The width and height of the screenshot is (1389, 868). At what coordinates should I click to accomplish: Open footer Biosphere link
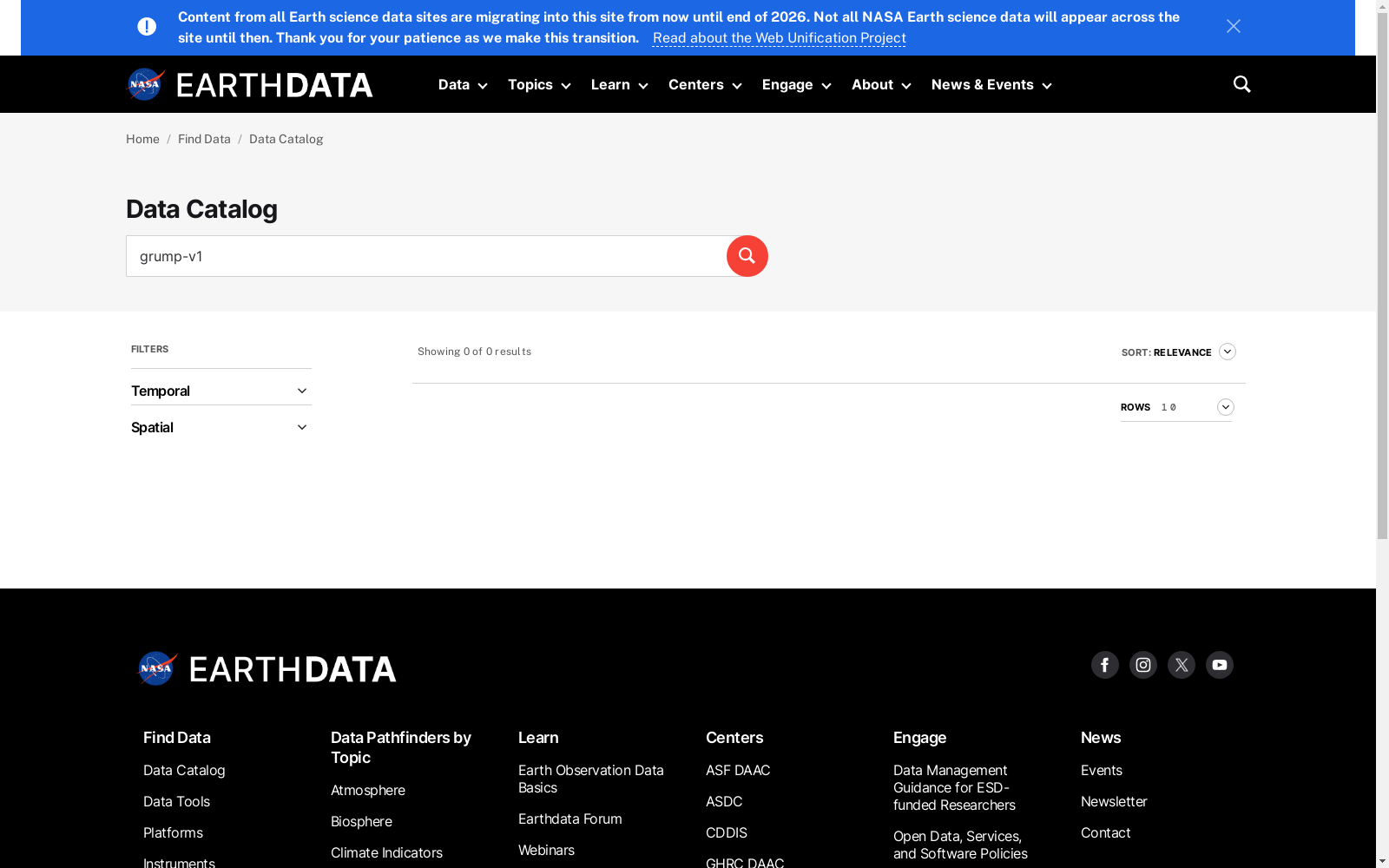tap(361, 821)
